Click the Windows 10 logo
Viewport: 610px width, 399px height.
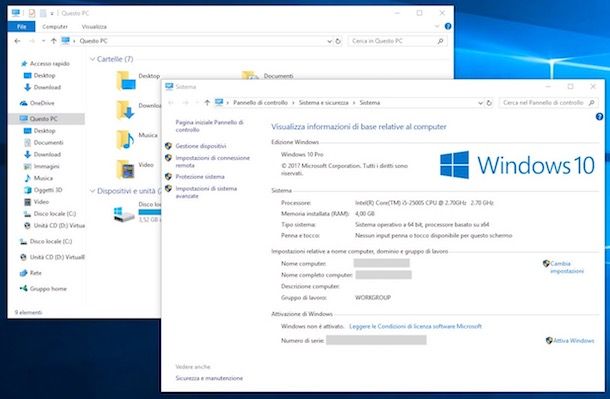click(517, 165)
